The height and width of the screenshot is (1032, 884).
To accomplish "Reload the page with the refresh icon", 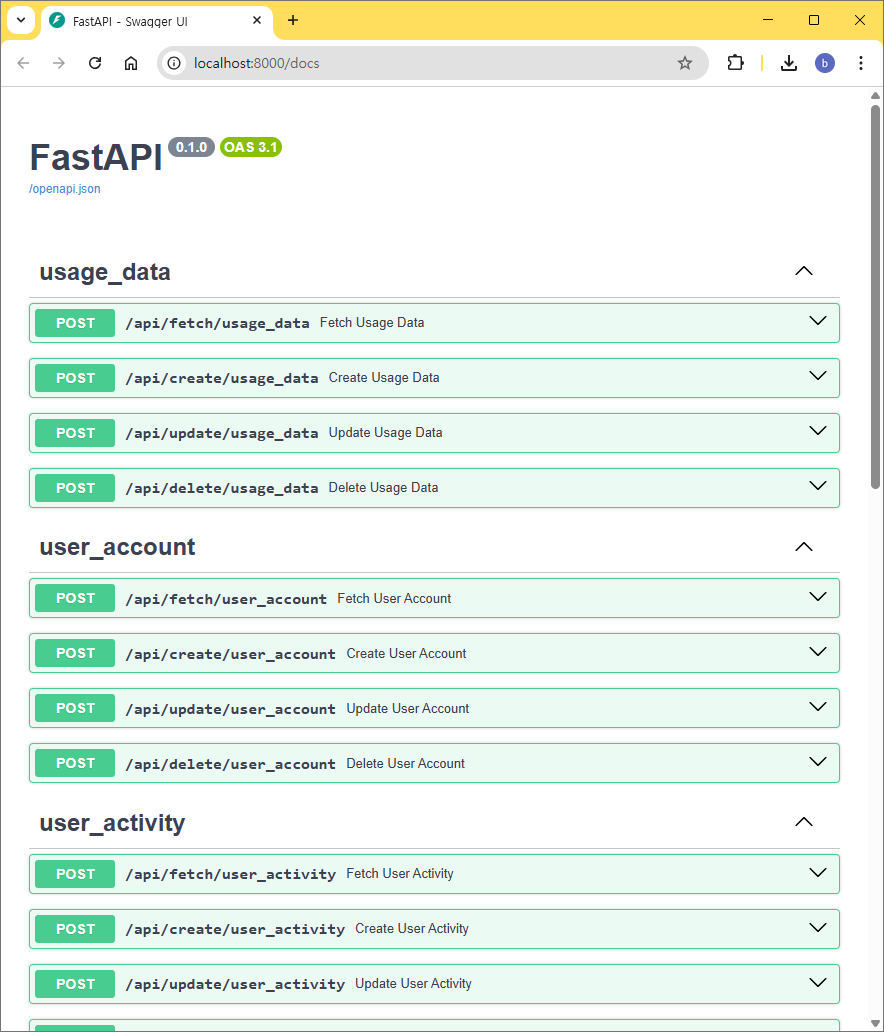I will pyautogui.click(x=95, y=63).
